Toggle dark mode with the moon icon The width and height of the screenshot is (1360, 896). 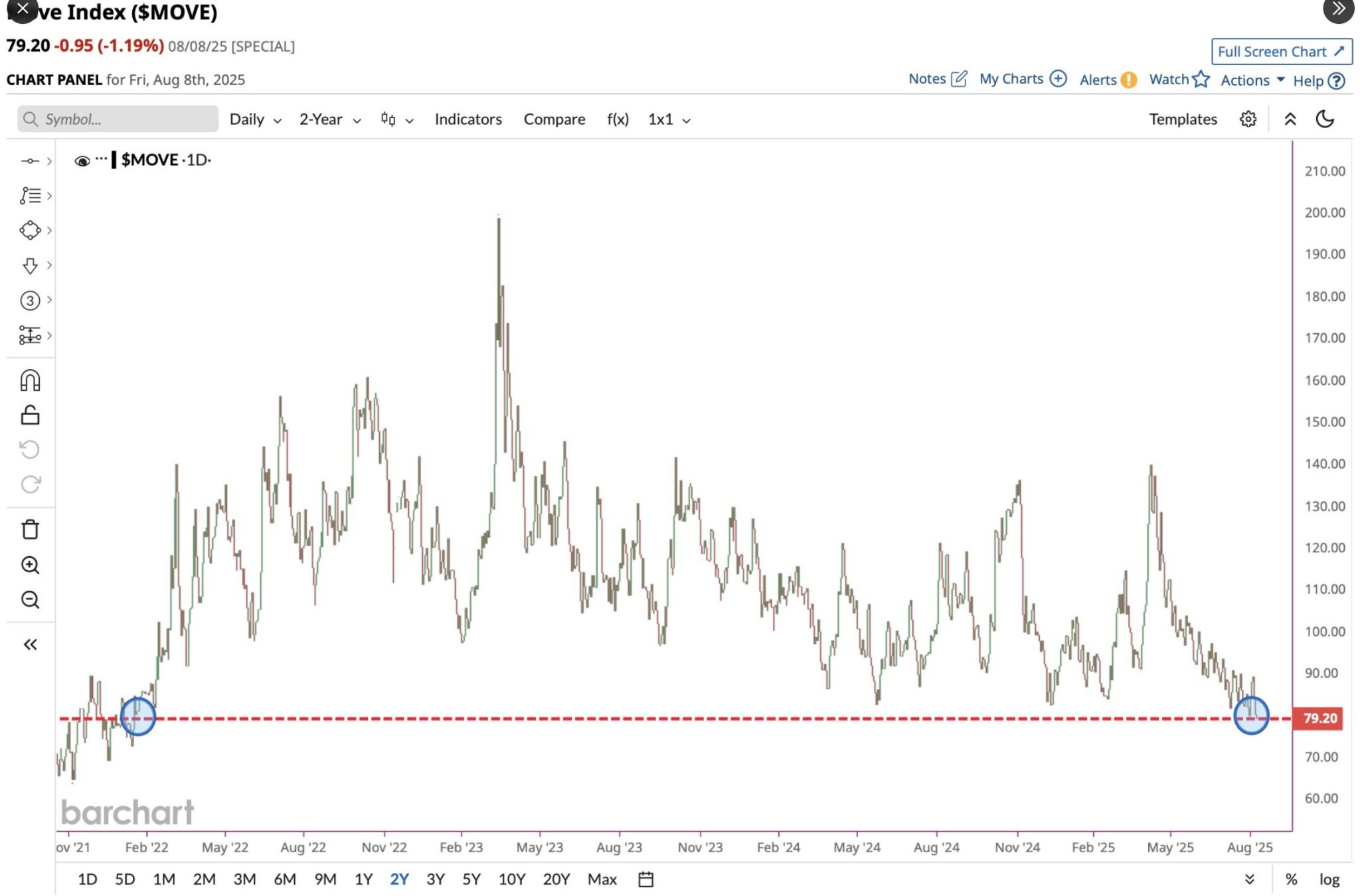coord(1323,119)
